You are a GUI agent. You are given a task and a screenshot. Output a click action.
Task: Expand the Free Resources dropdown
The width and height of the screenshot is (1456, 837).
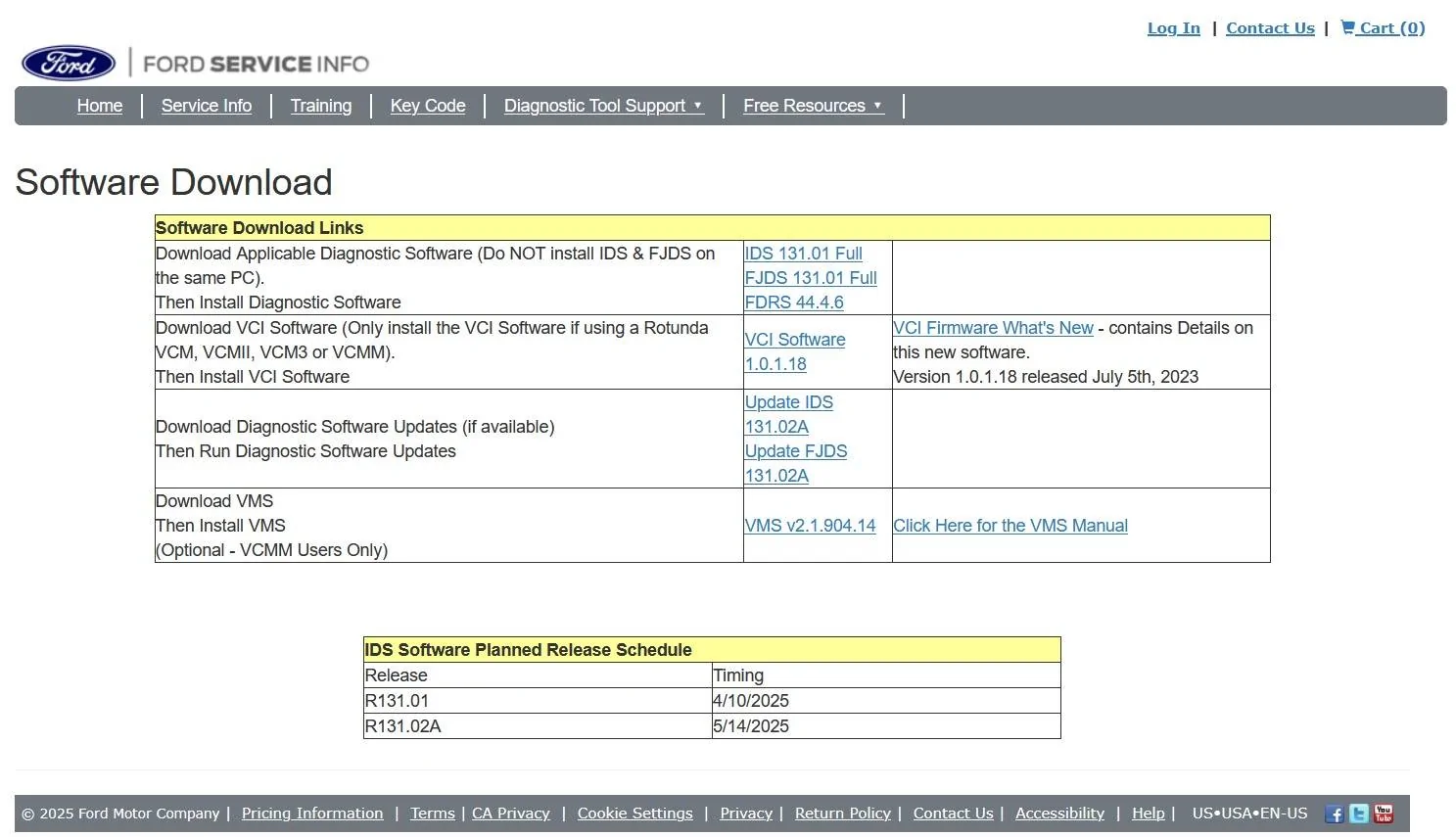coord(813,106)
